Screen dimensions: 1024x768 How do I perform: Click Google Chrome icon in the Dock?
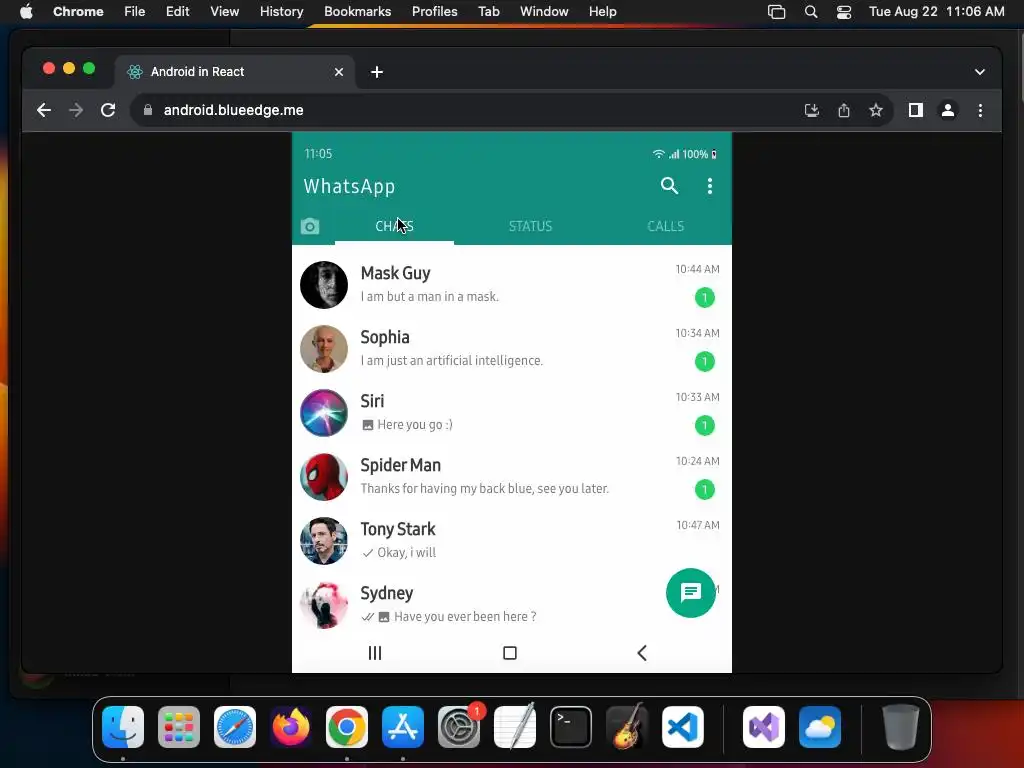[x=347, y=727]
